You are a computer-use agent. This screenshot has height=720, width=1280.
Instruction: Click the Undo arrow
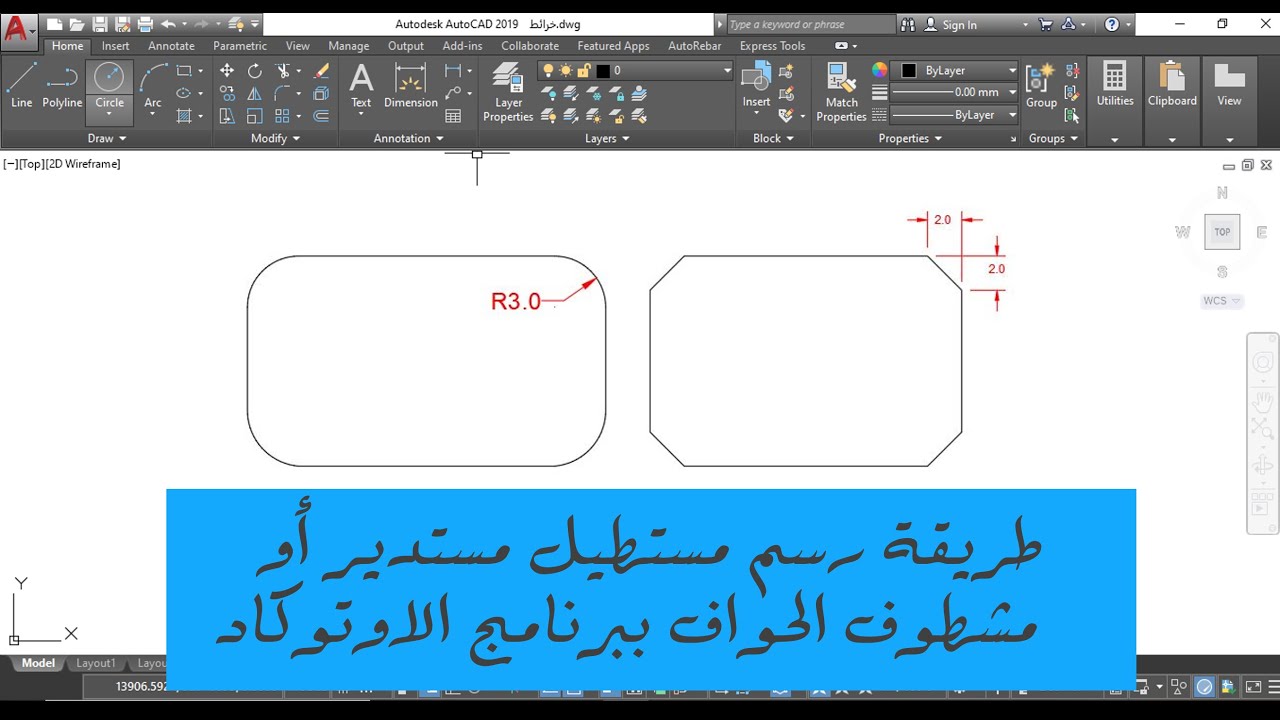click(x=167, y=24)
